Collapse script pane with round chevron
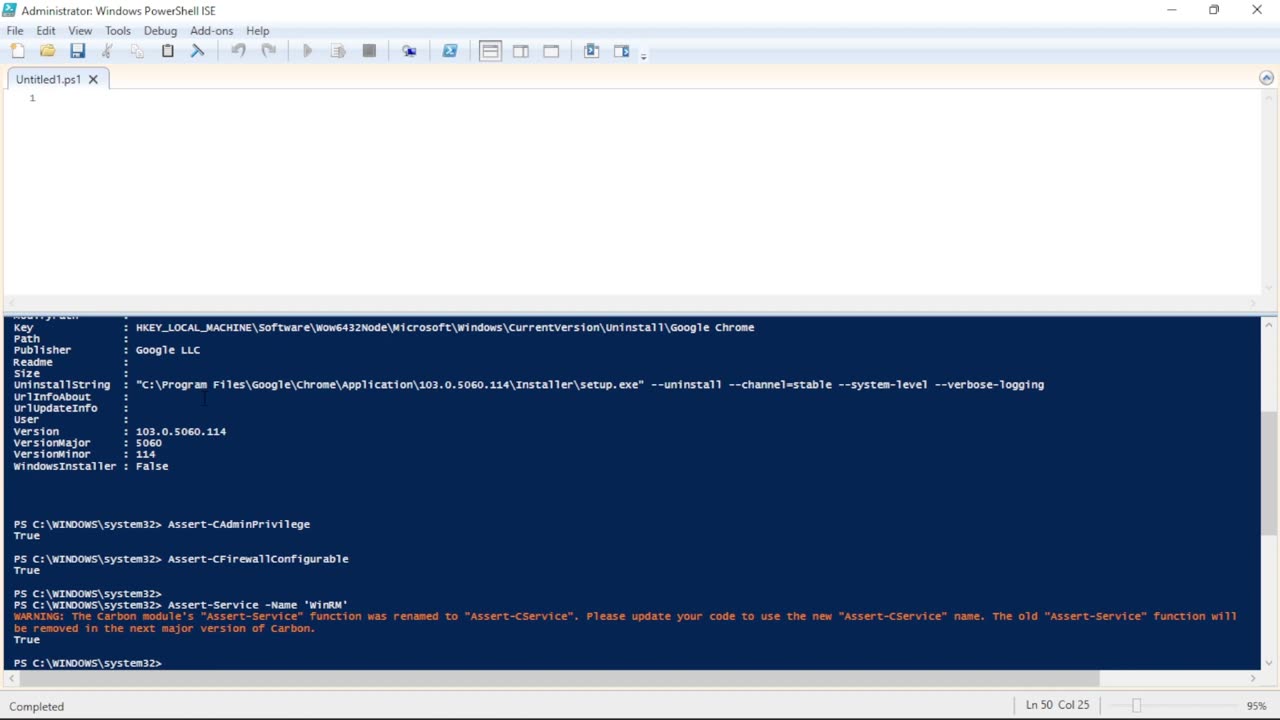The width and height of the screenshot is (1280, 720). click(x=1266, y=78)
